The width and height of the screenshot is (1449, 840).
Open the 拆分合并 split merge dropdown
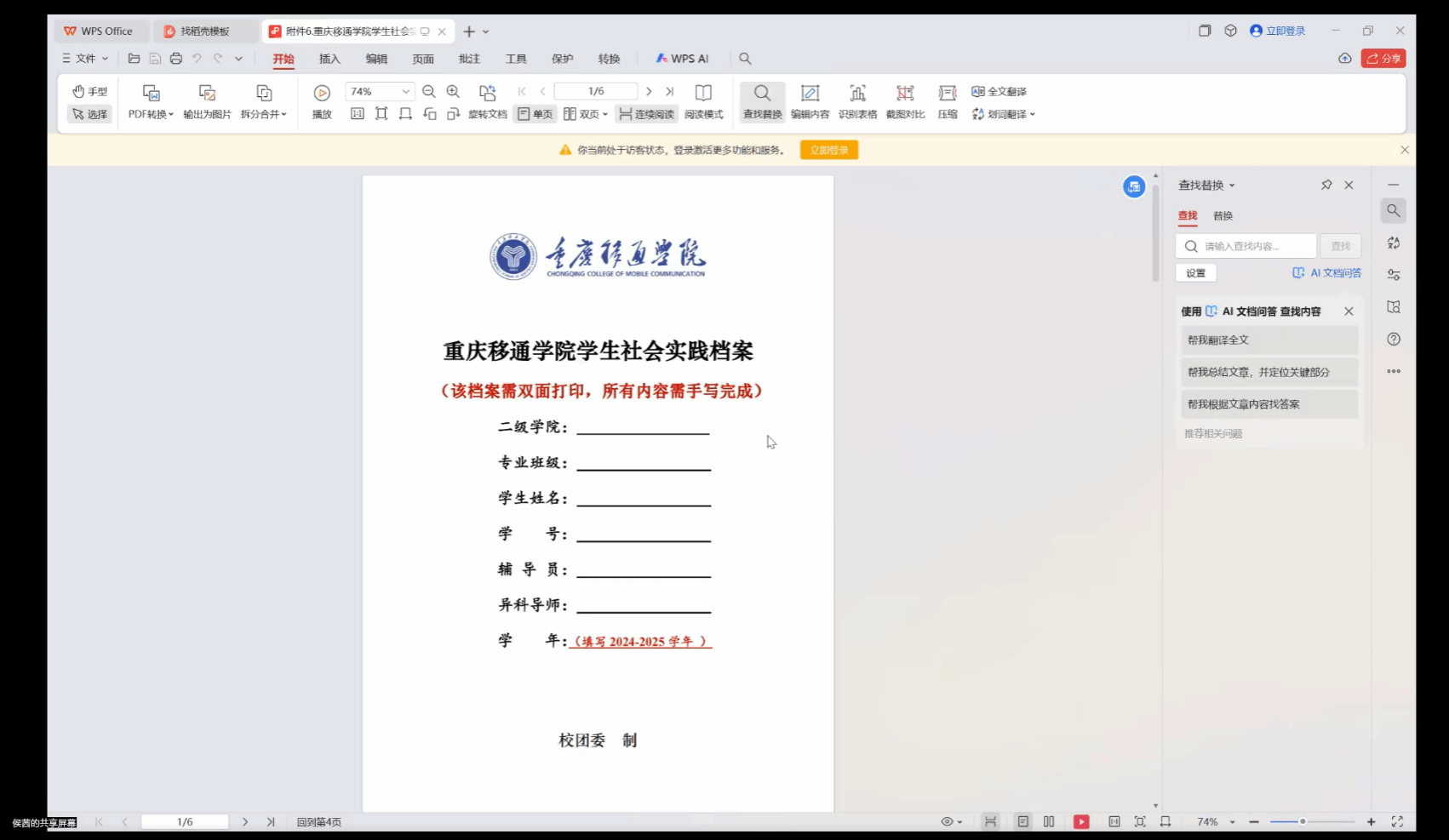[264, 114]
